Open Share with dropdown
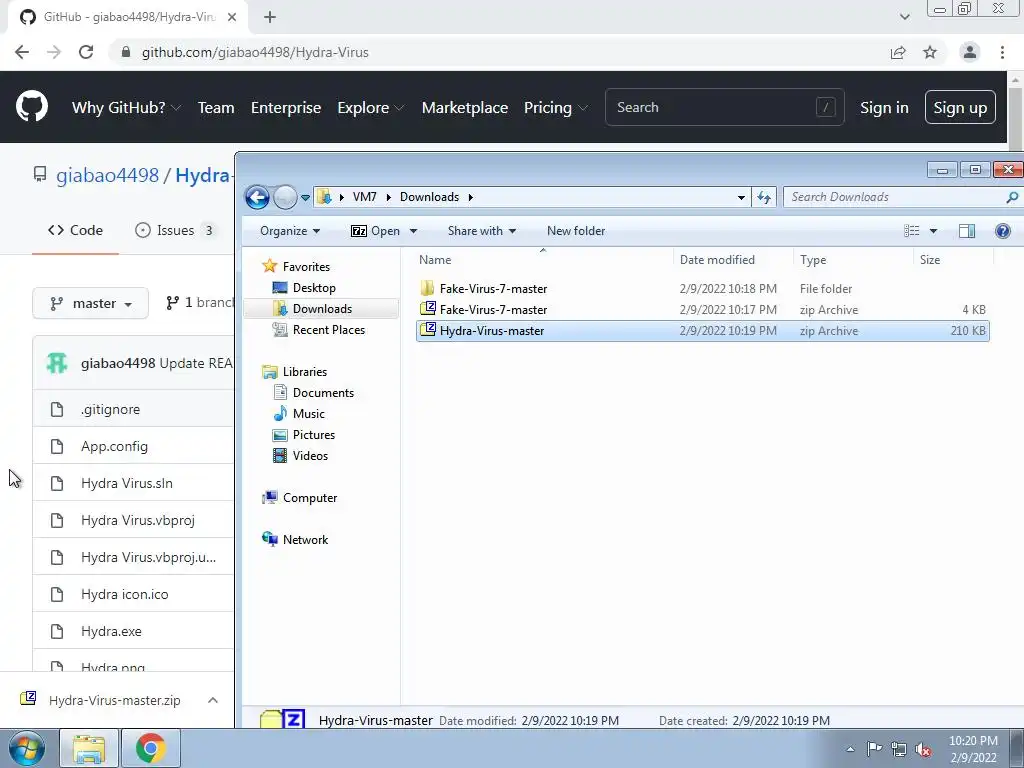 pos(482,231)
